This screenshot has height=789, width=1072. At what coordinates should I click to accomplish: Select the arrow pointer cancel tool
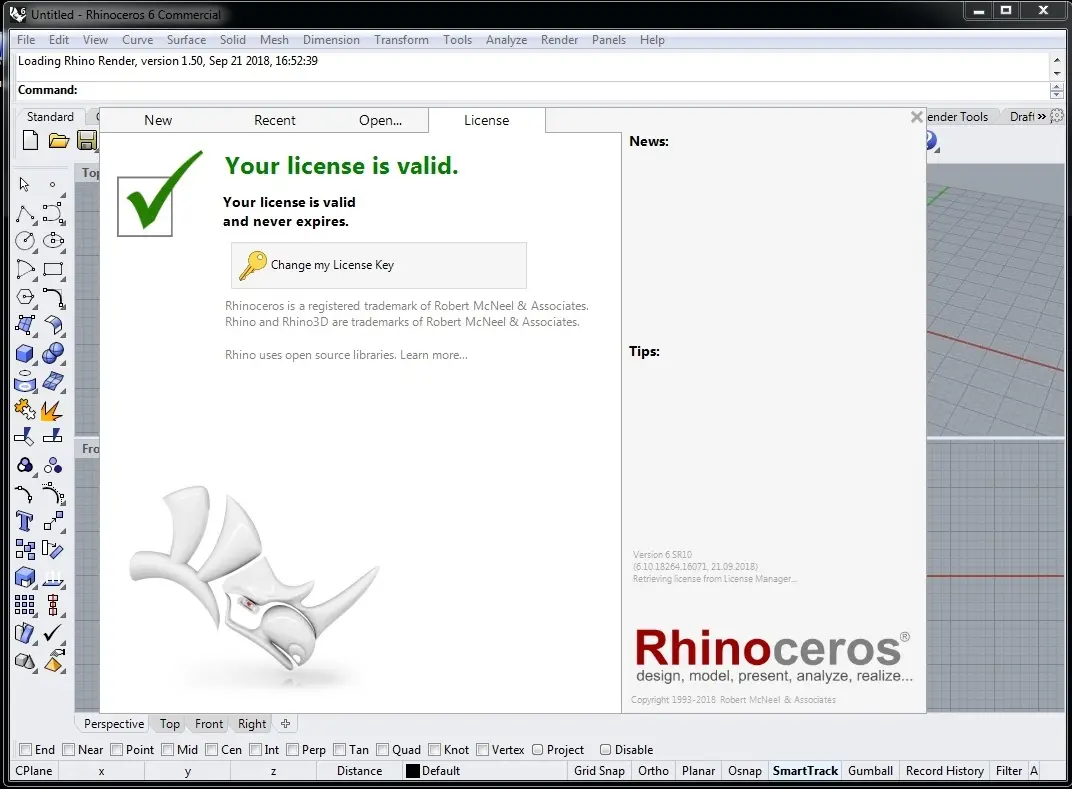pyautogui.click(x=25, y=185)
